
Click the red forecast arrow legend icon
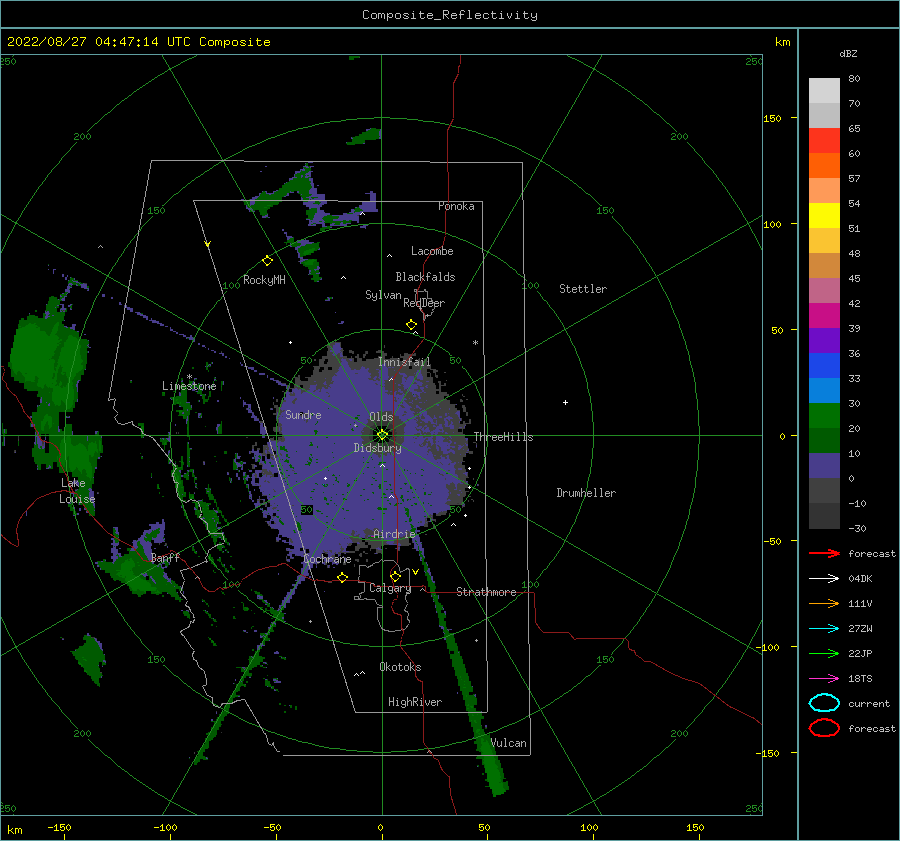click(x=824, y=553)
